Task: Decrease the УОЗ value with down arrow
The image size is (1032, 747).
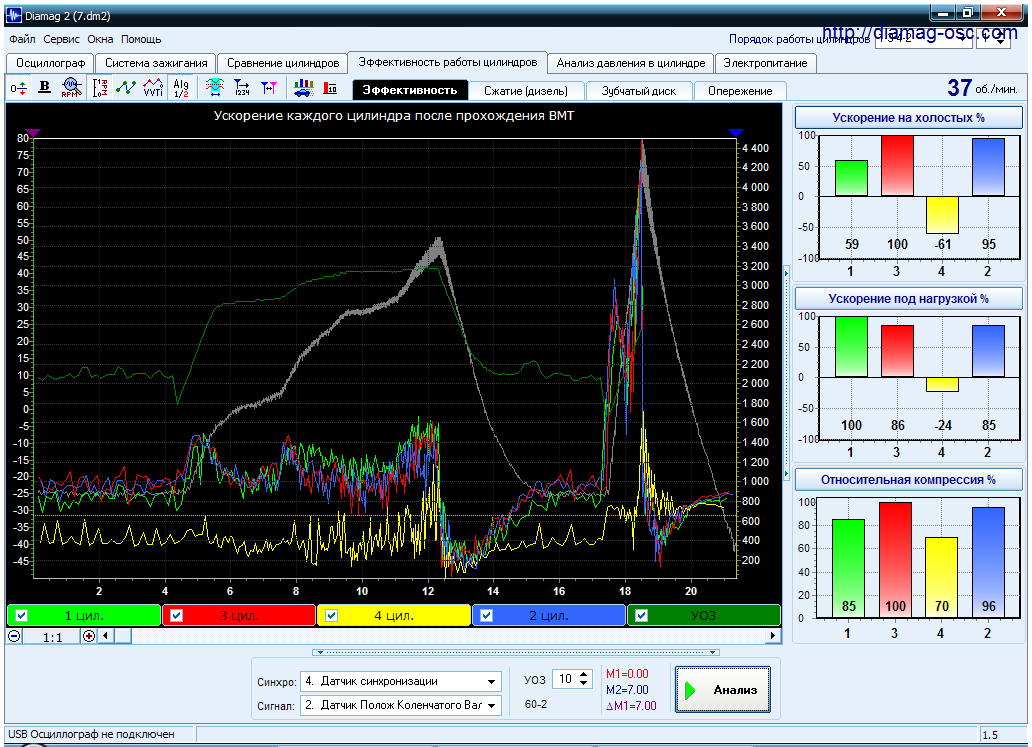Action: (x=584, y=683)
